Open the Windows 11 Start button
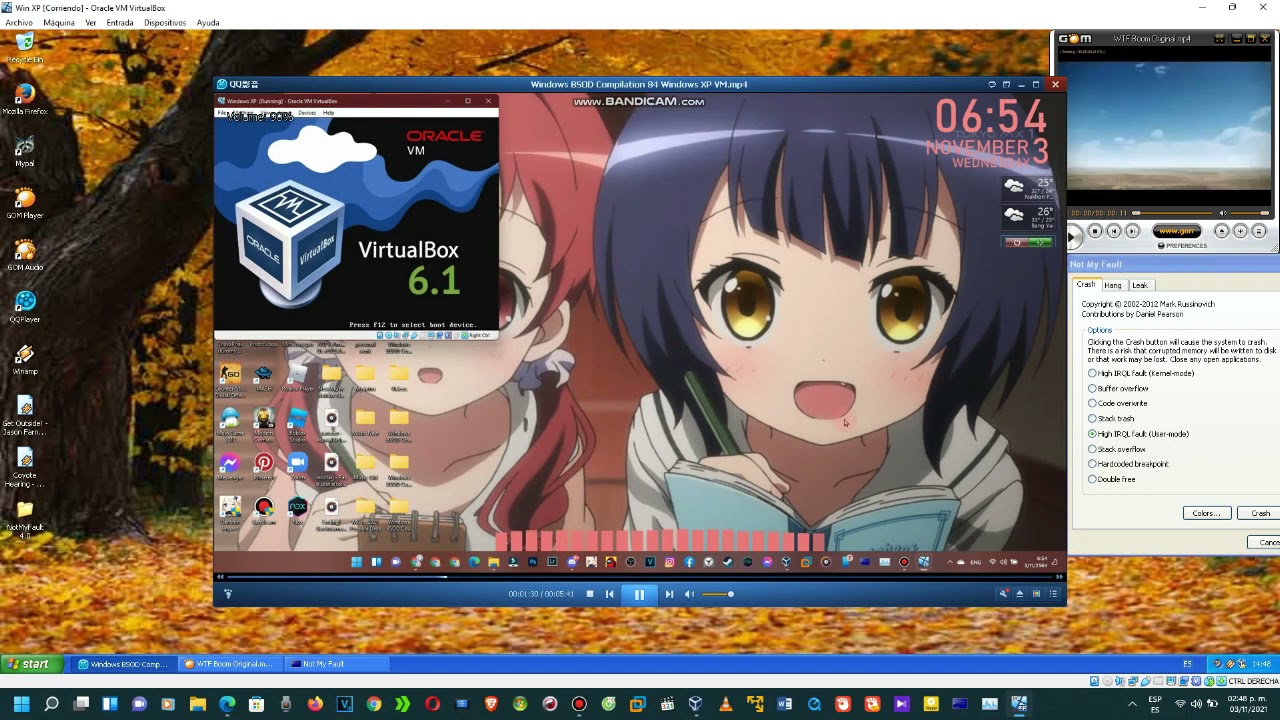The image size is (1280, 720). coord(22,704)
